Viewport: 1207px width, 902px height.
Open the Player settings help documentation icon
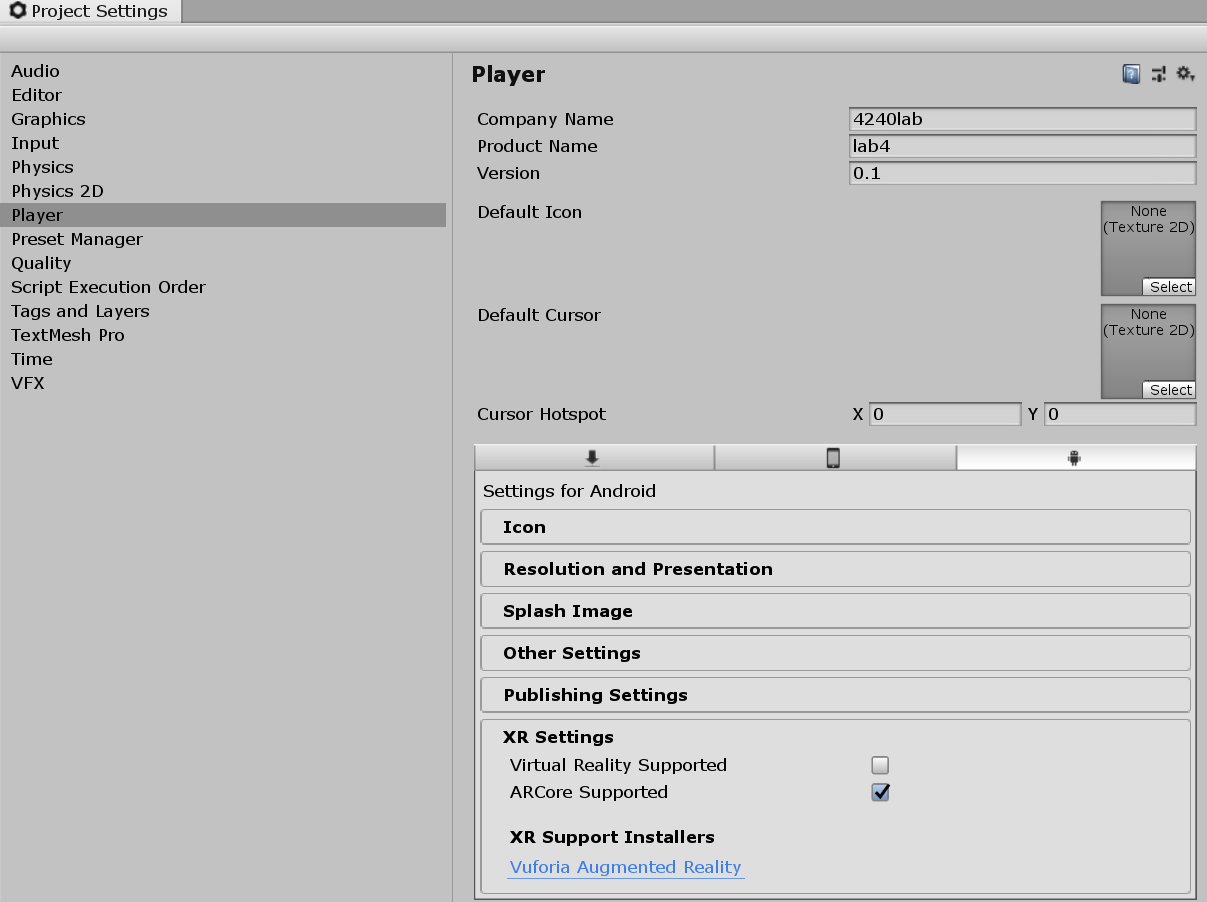[x=1131, y=73]
